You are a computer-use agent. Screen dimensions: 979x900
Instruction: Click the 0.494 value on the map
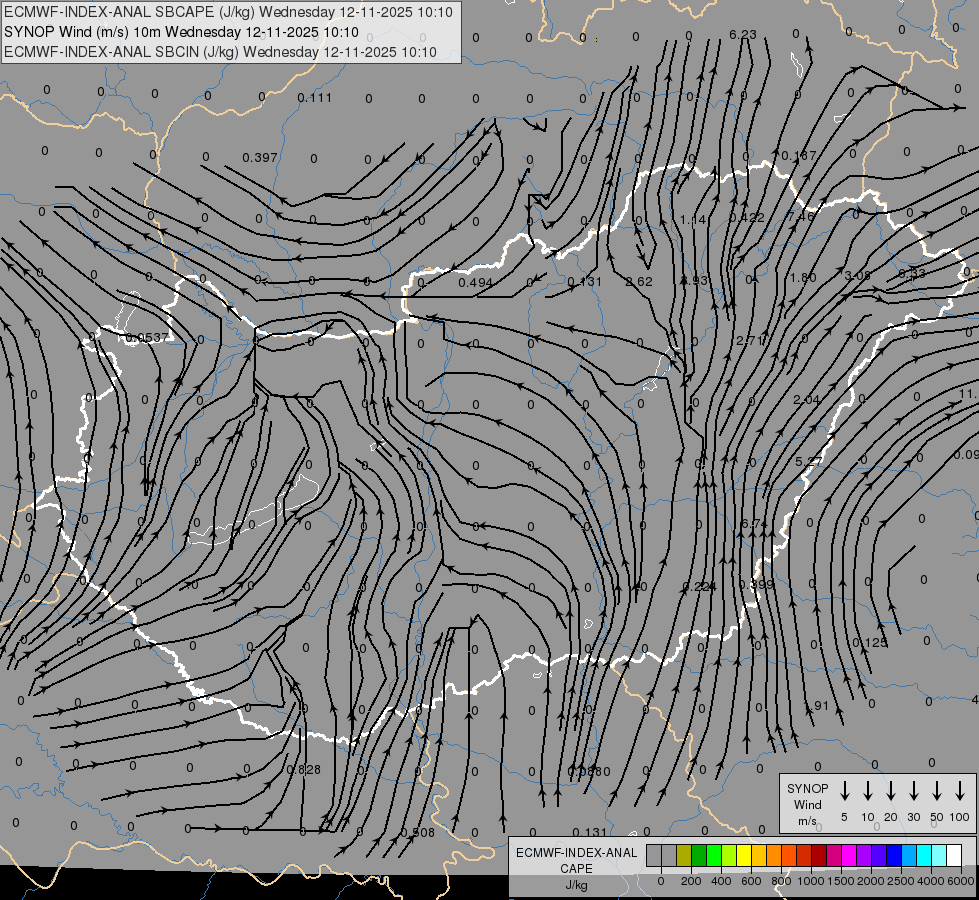tap(476, 282)
